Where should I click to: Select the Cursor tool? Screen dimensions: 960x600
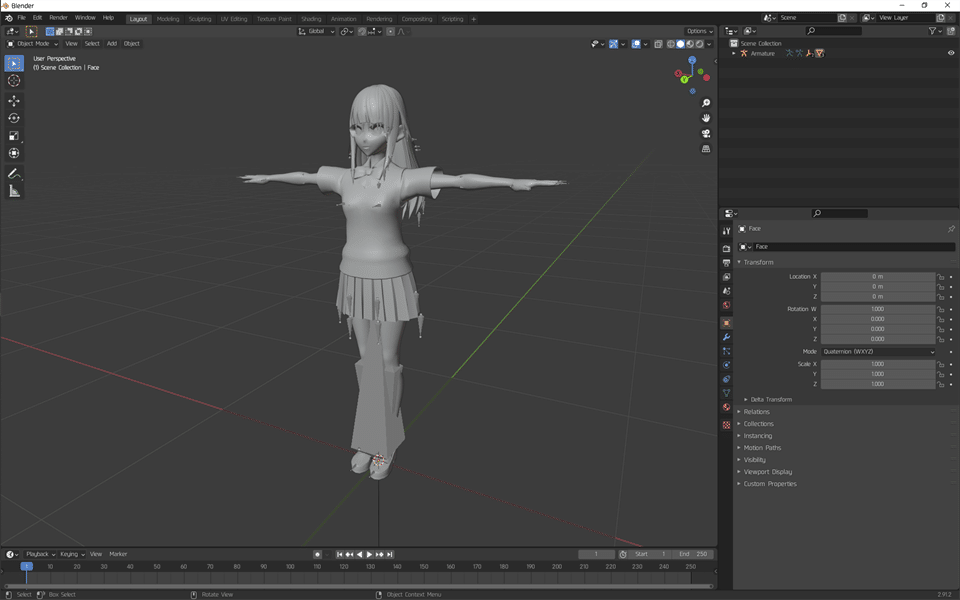pyautogui.click(x=14, y=81)
